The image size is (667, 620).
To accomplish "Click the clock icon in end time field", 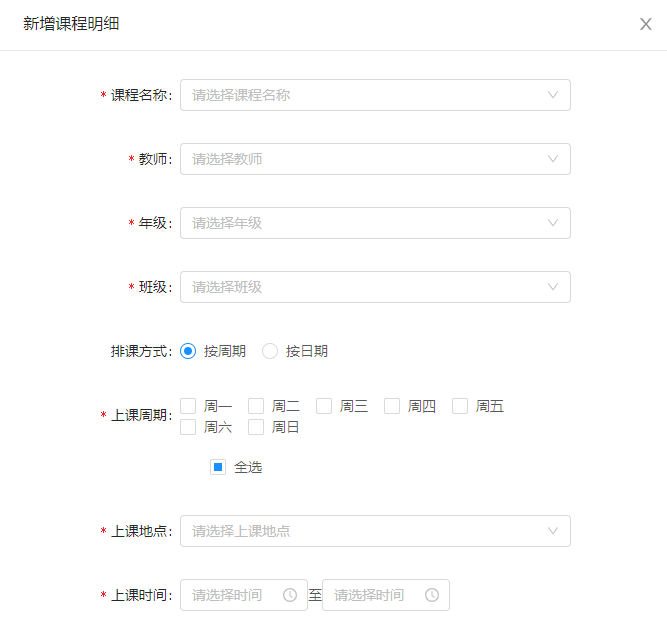I will tap(432, 595).
